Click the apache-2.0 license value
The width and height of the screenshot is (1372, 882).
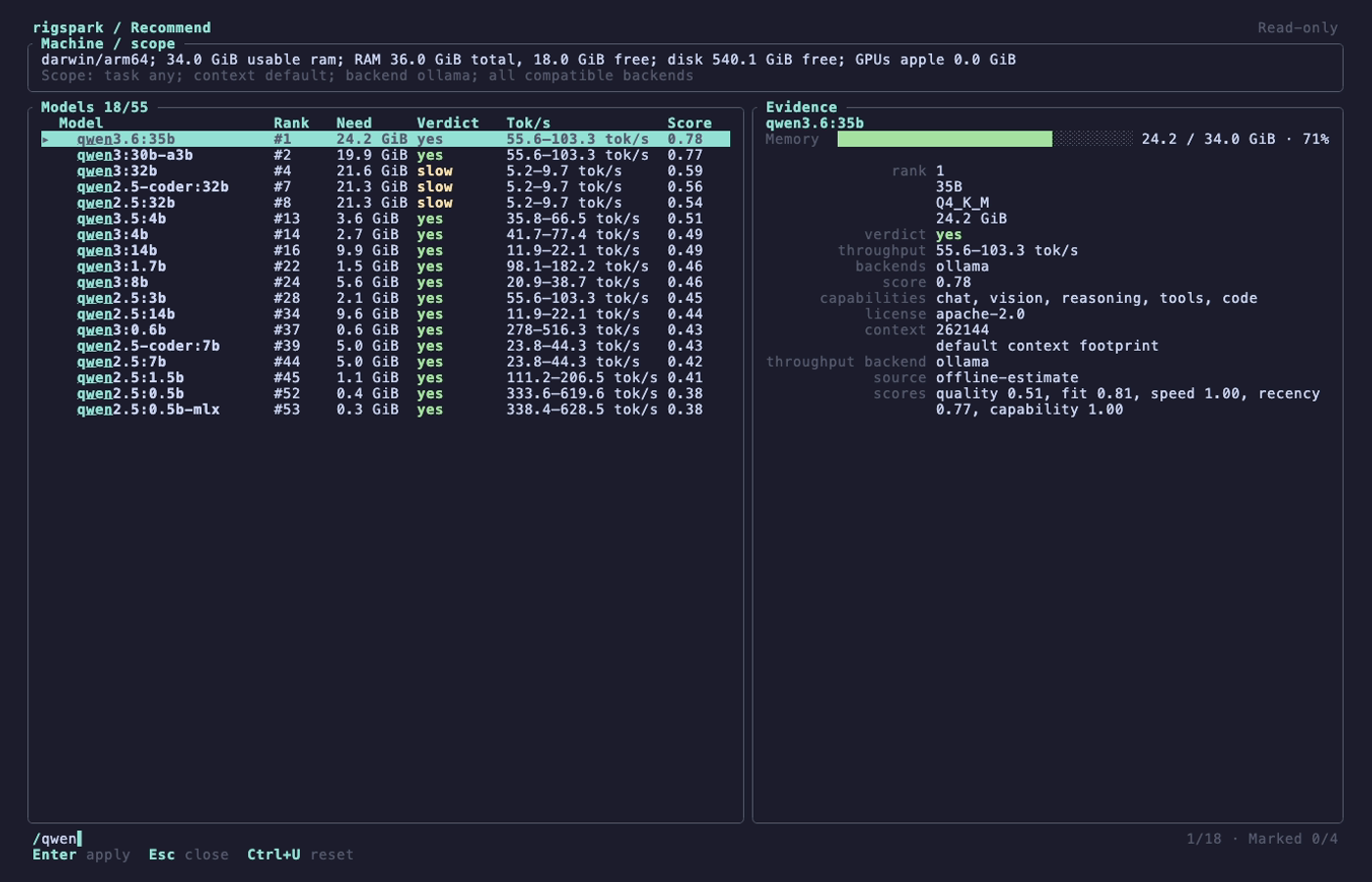click(x=980, y=314)
